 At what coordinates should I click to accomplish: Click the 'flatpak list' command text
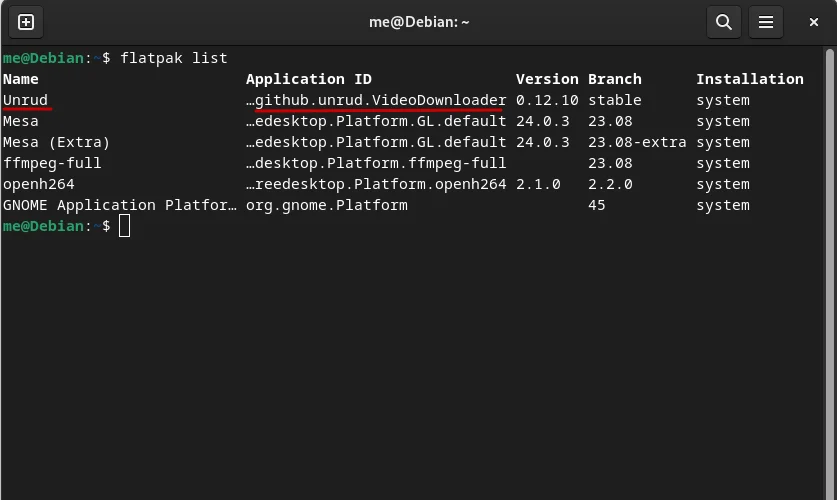pyautogui.click(x=174, y=58)
